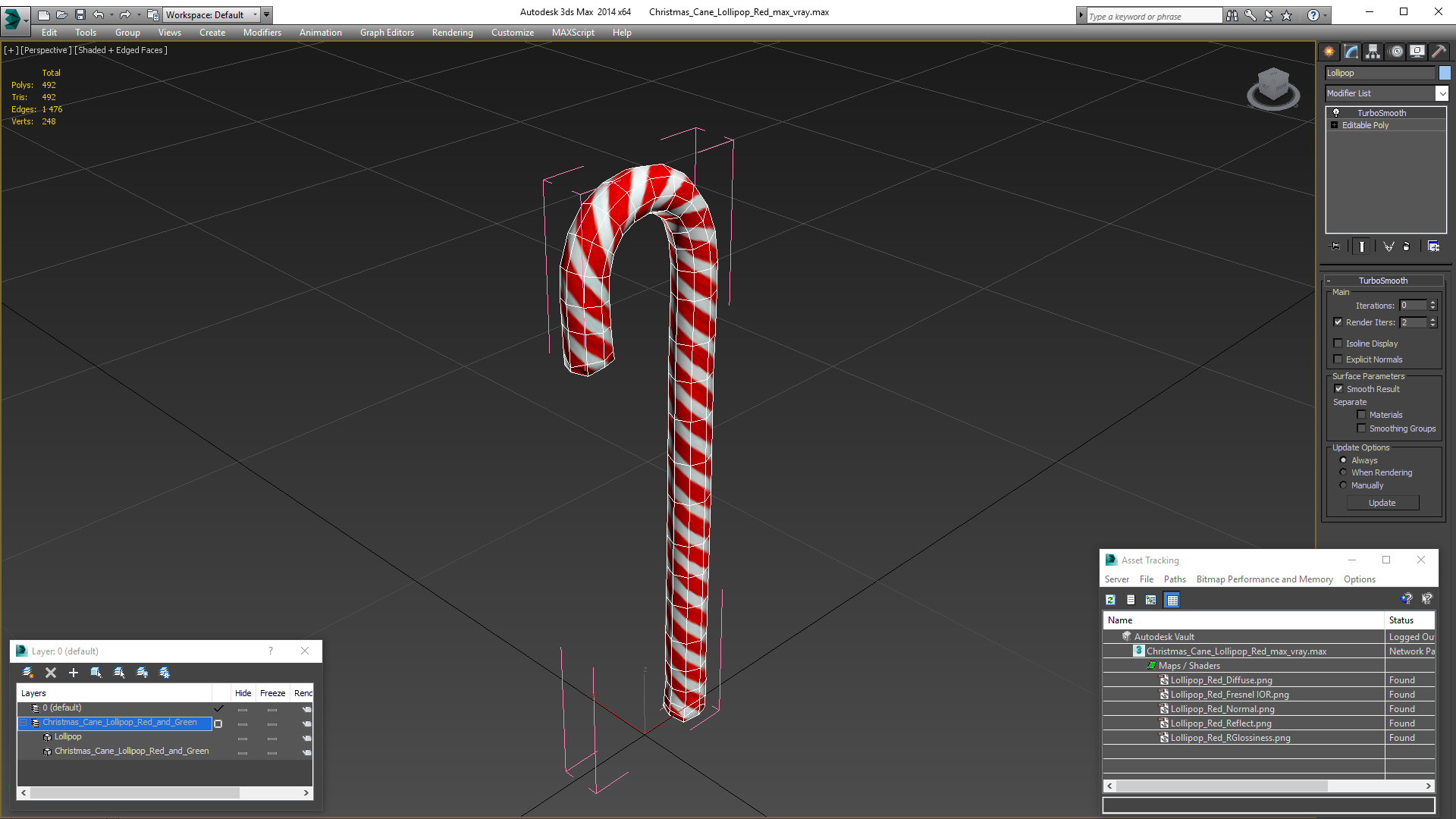
Task: Enable Explicit Normals checkbox
Action: tap(1338, 359)
